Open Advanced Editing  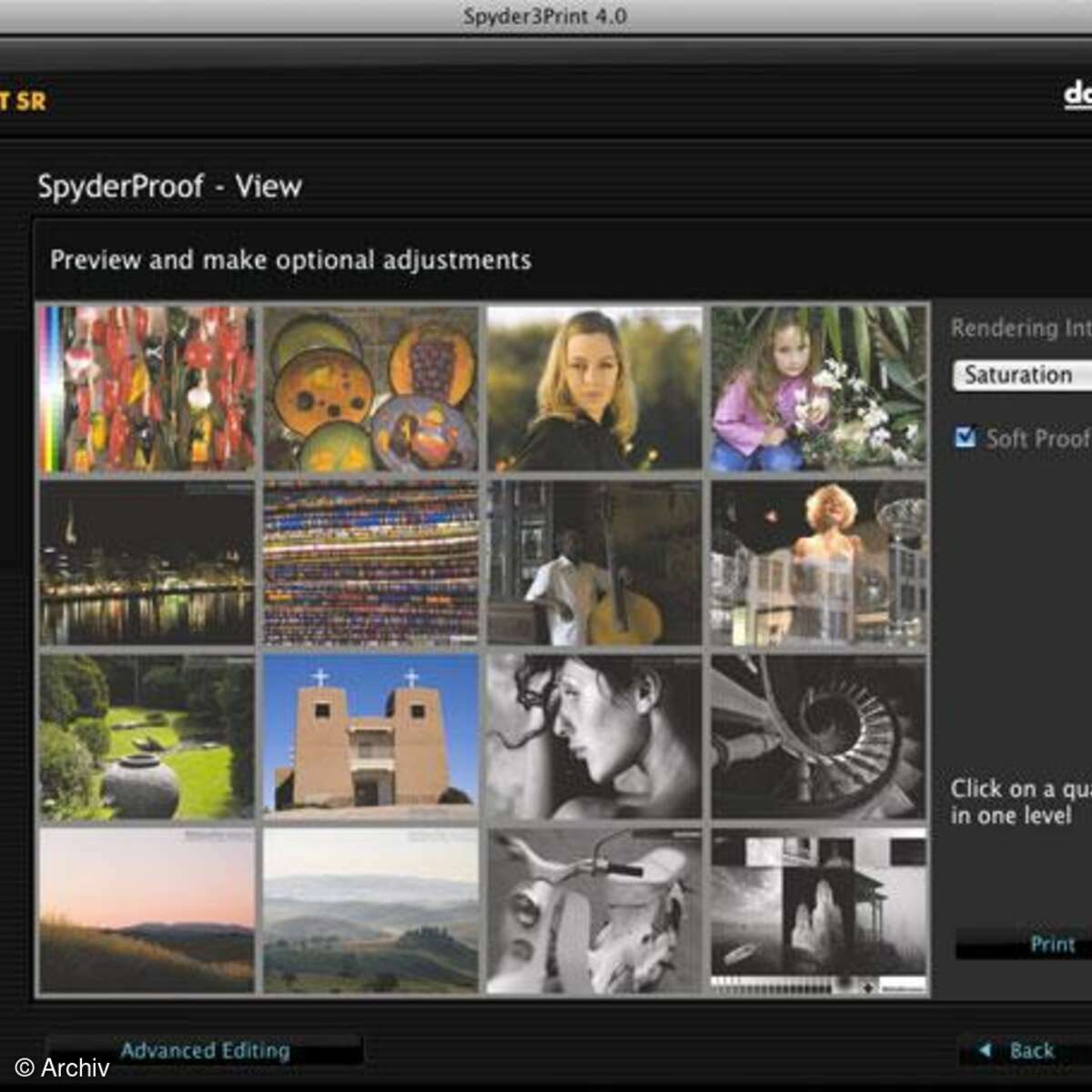[205, 1051]
